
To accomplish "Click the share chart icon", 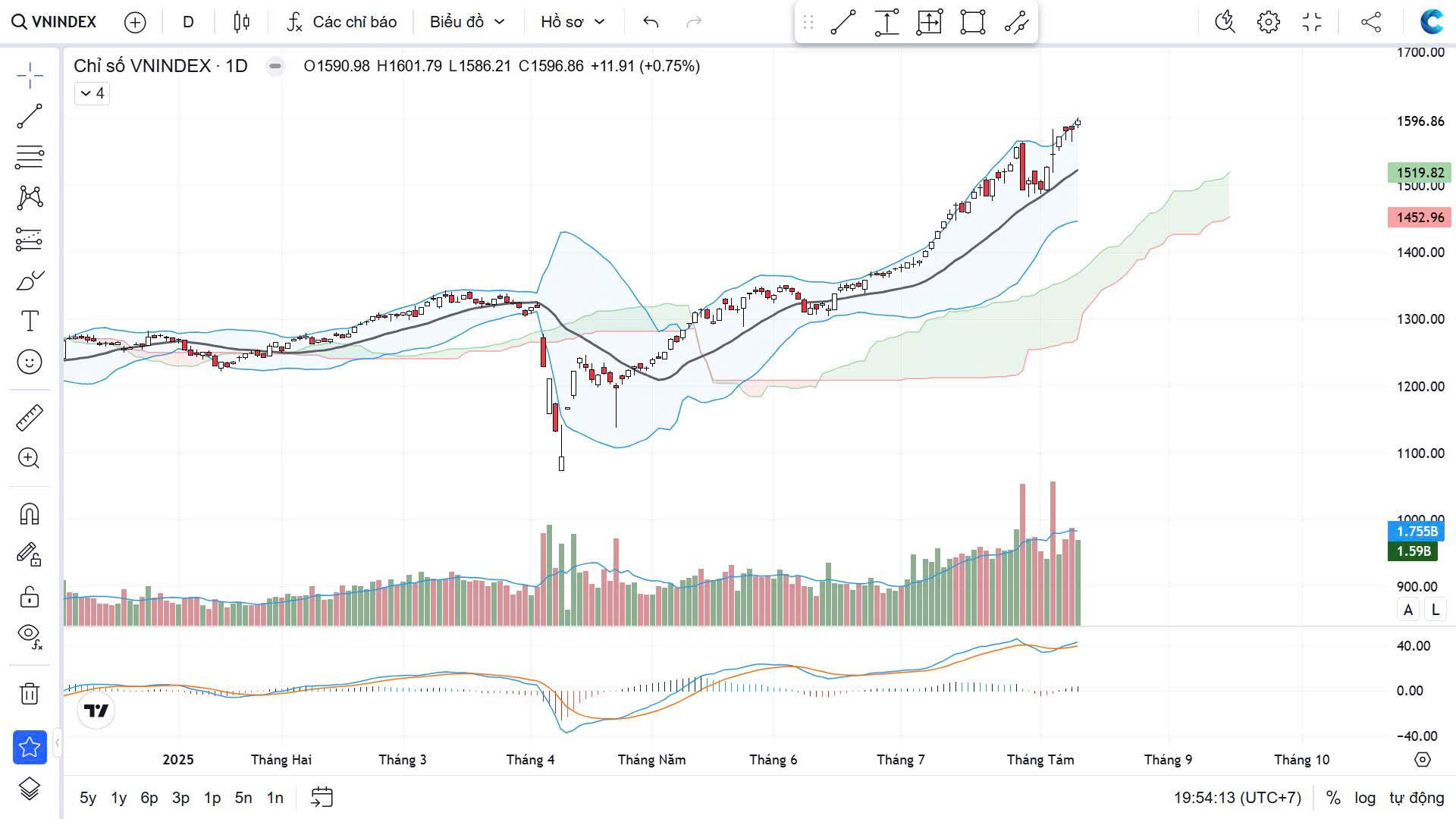I will 1370,22.
